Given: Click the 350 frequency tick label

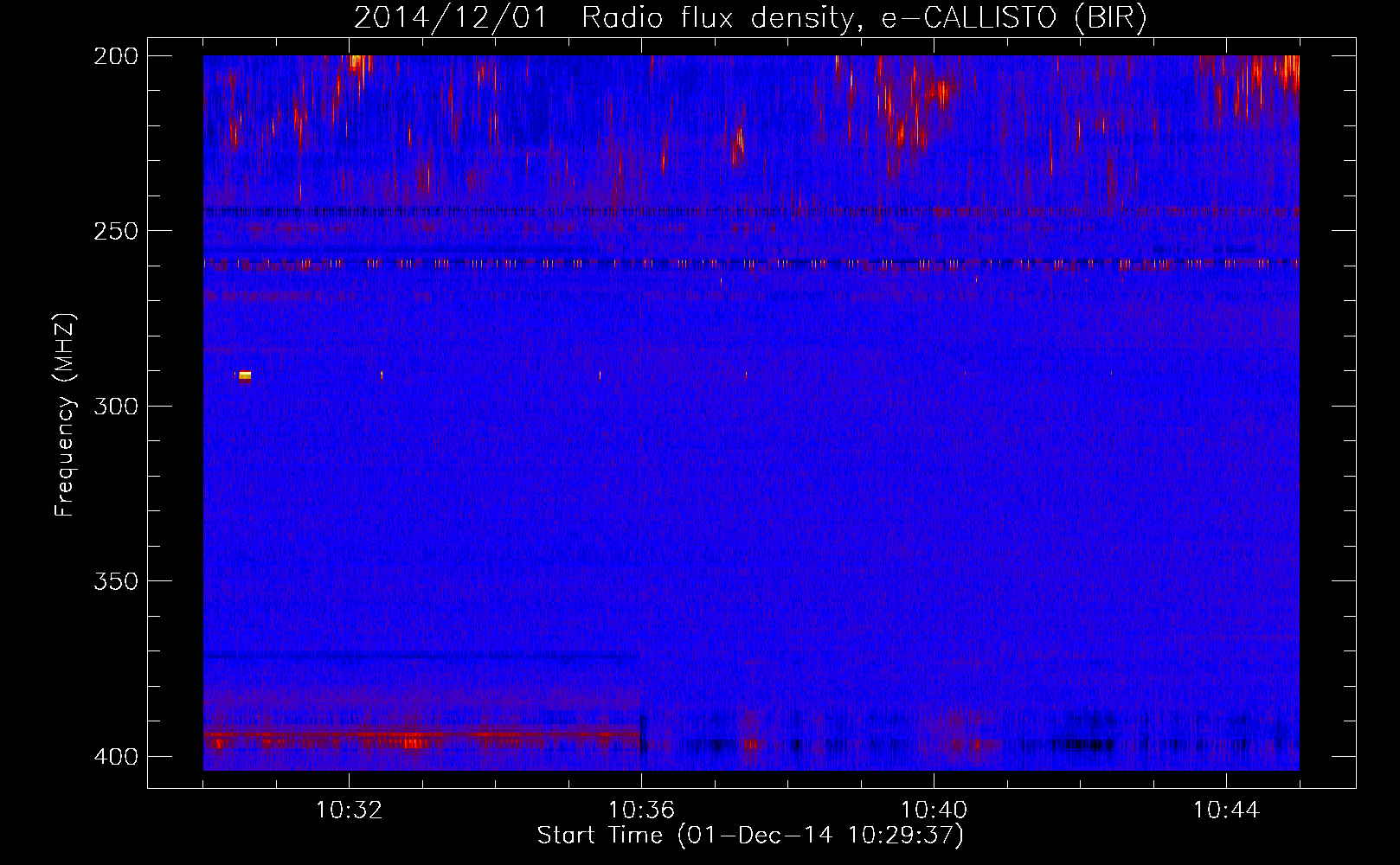Looking at the screenshot, I should 115,581.
